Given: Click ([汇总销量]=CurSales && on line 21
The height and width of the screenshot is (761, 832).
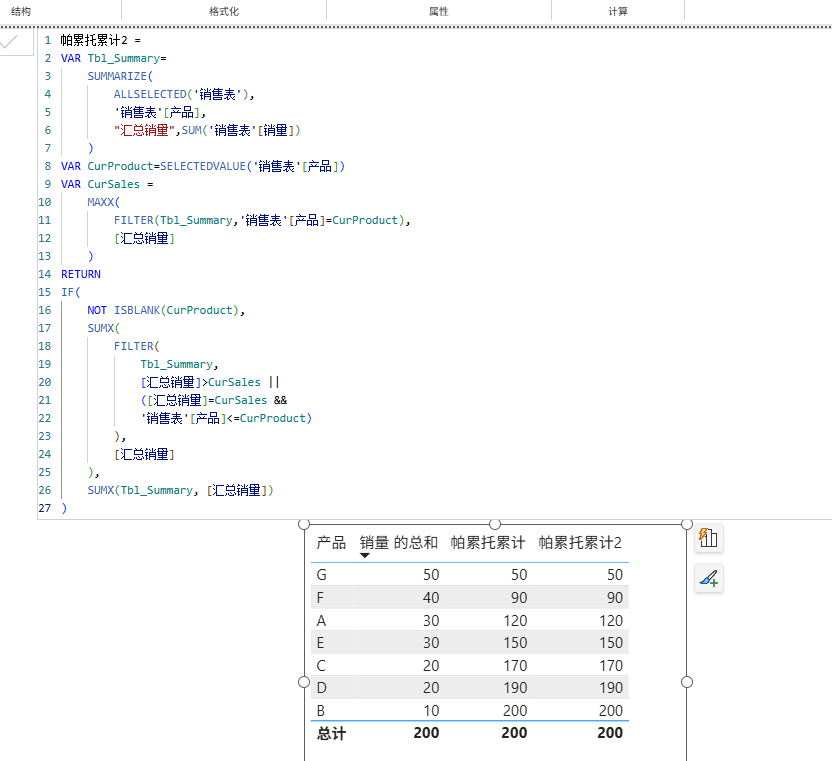Looking at the screenshot, I should click(x=214, y=400).
